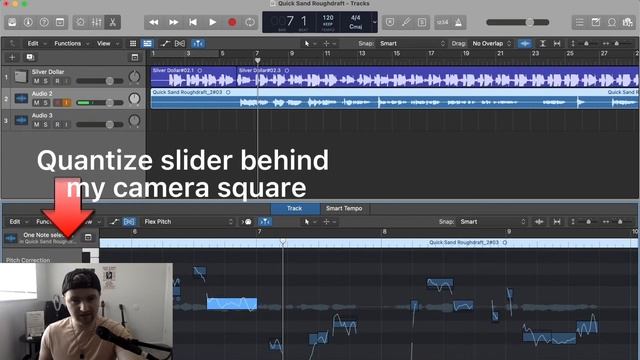
Task: Click the Silver Dollar pan knob
Action: point(134,76)
